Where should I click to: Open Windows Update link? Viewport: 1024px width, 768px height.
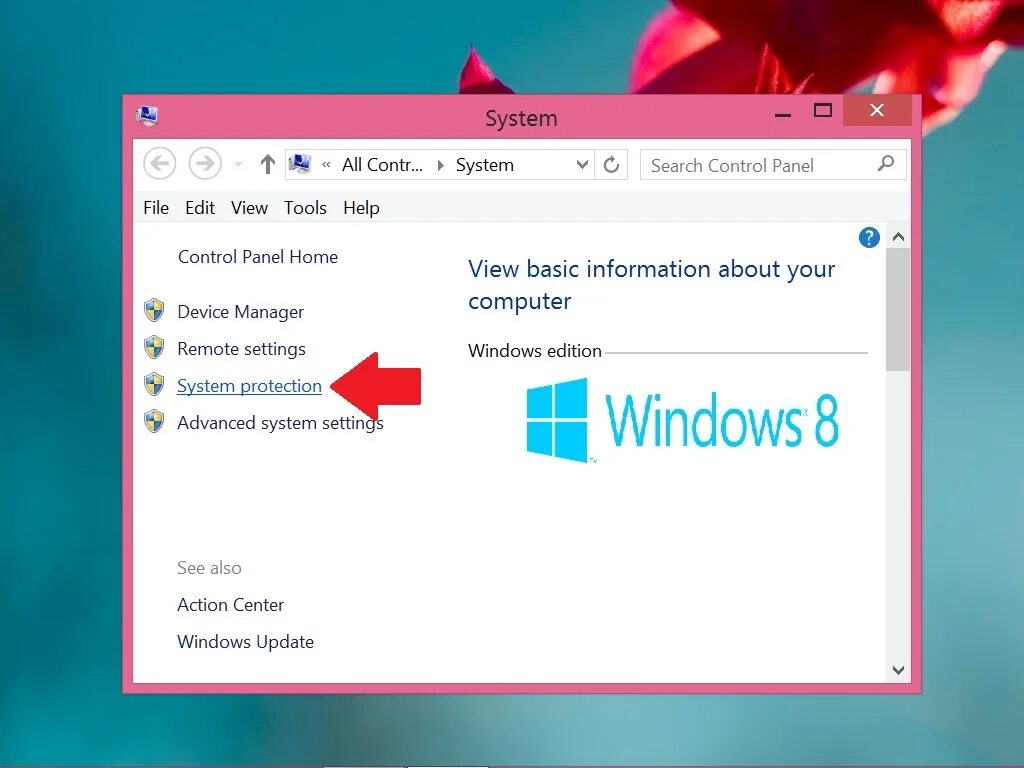(246, 642)
